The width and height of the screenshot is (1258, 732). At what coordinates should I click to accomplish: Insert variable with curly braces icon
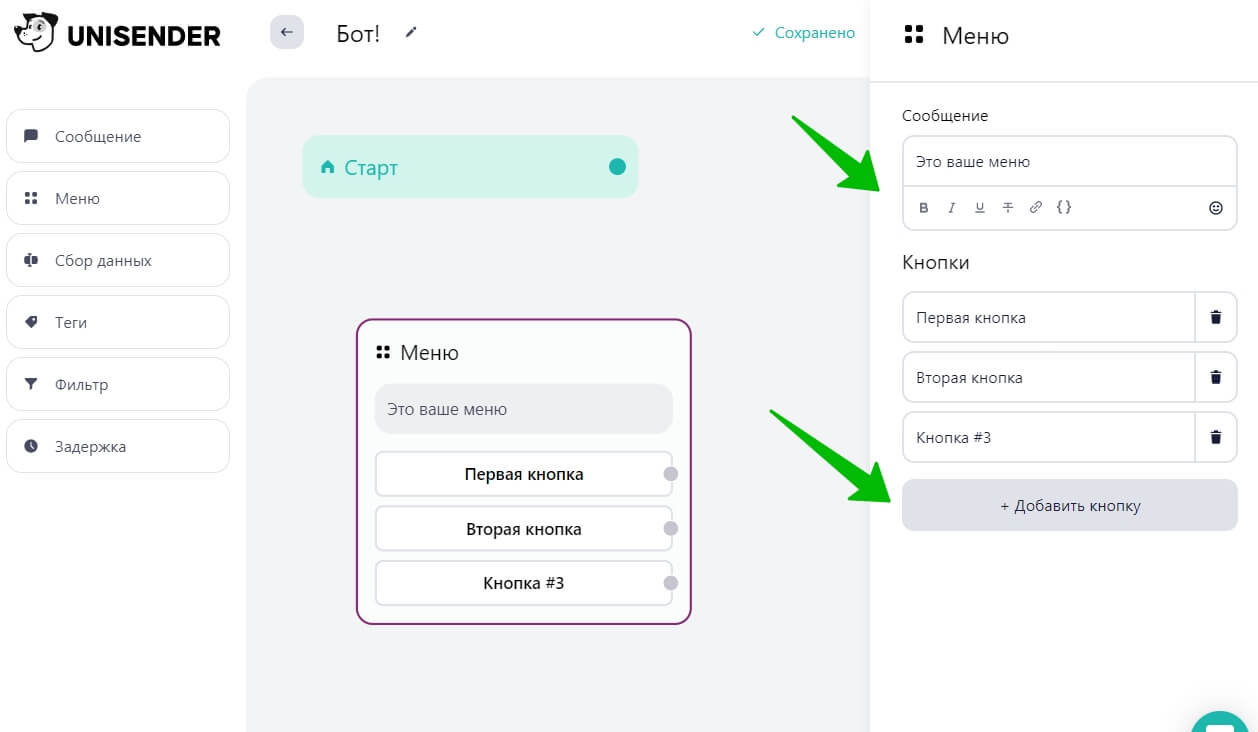[1064, 208]
